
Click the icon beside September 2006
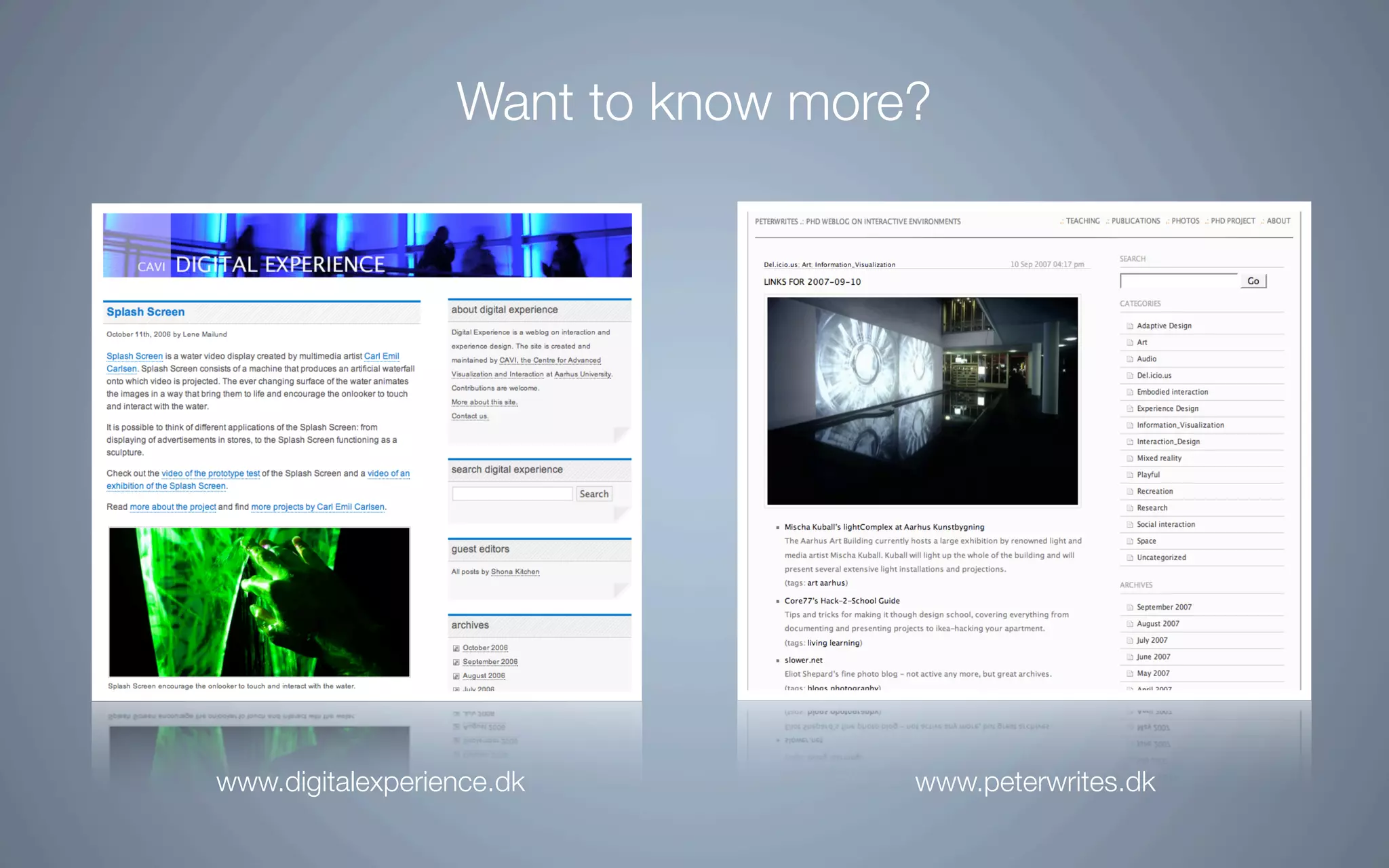[456, 663]
